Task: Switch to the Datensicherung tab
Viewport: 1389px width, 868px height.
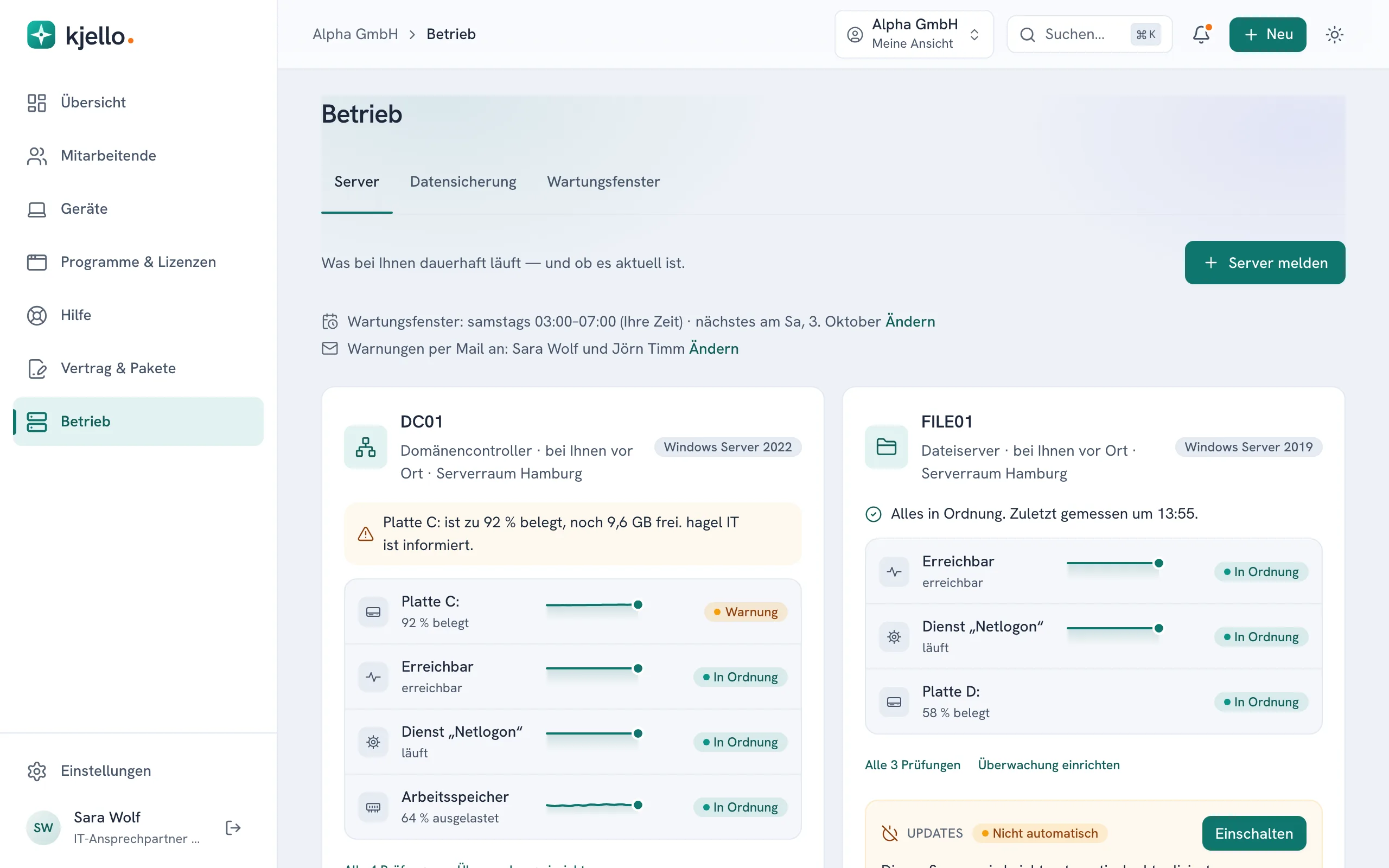Action: tap(463, 182)
